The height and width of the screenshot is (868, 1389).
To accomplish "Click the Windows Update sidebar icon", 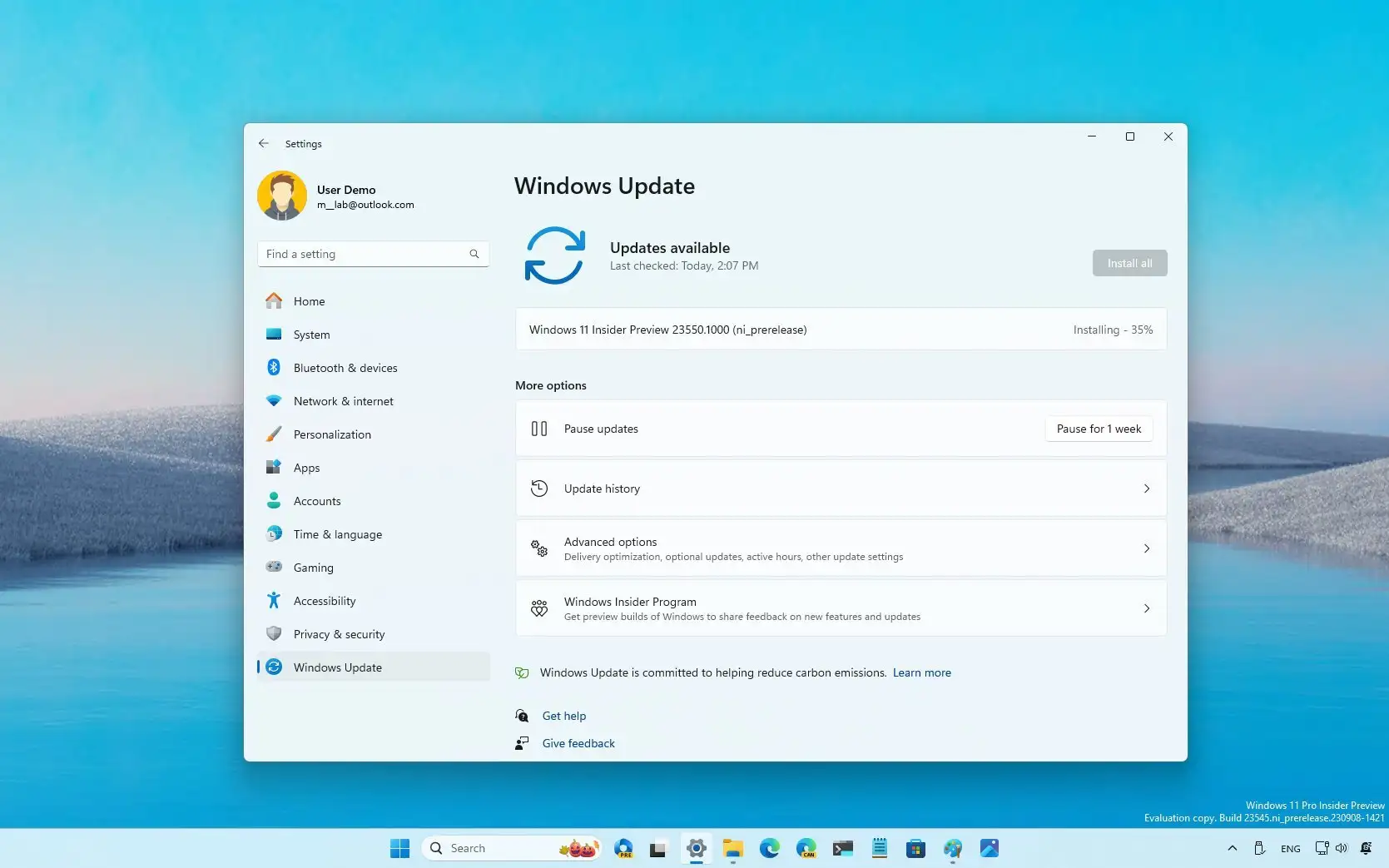I will [x=274, y=667].
